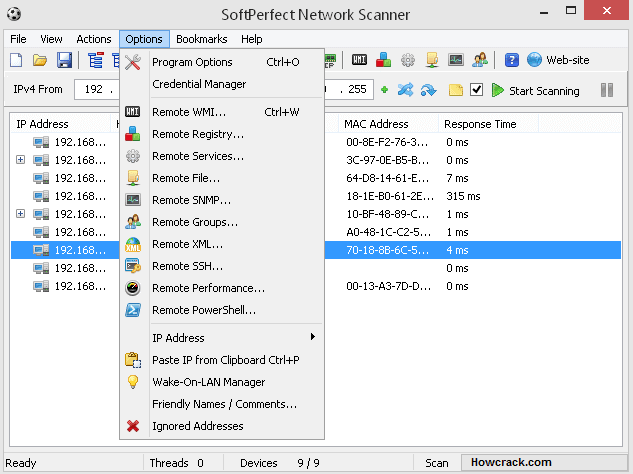
Task: Click the Remote Groups people toolbar icon
Action: tap(480, 60)
